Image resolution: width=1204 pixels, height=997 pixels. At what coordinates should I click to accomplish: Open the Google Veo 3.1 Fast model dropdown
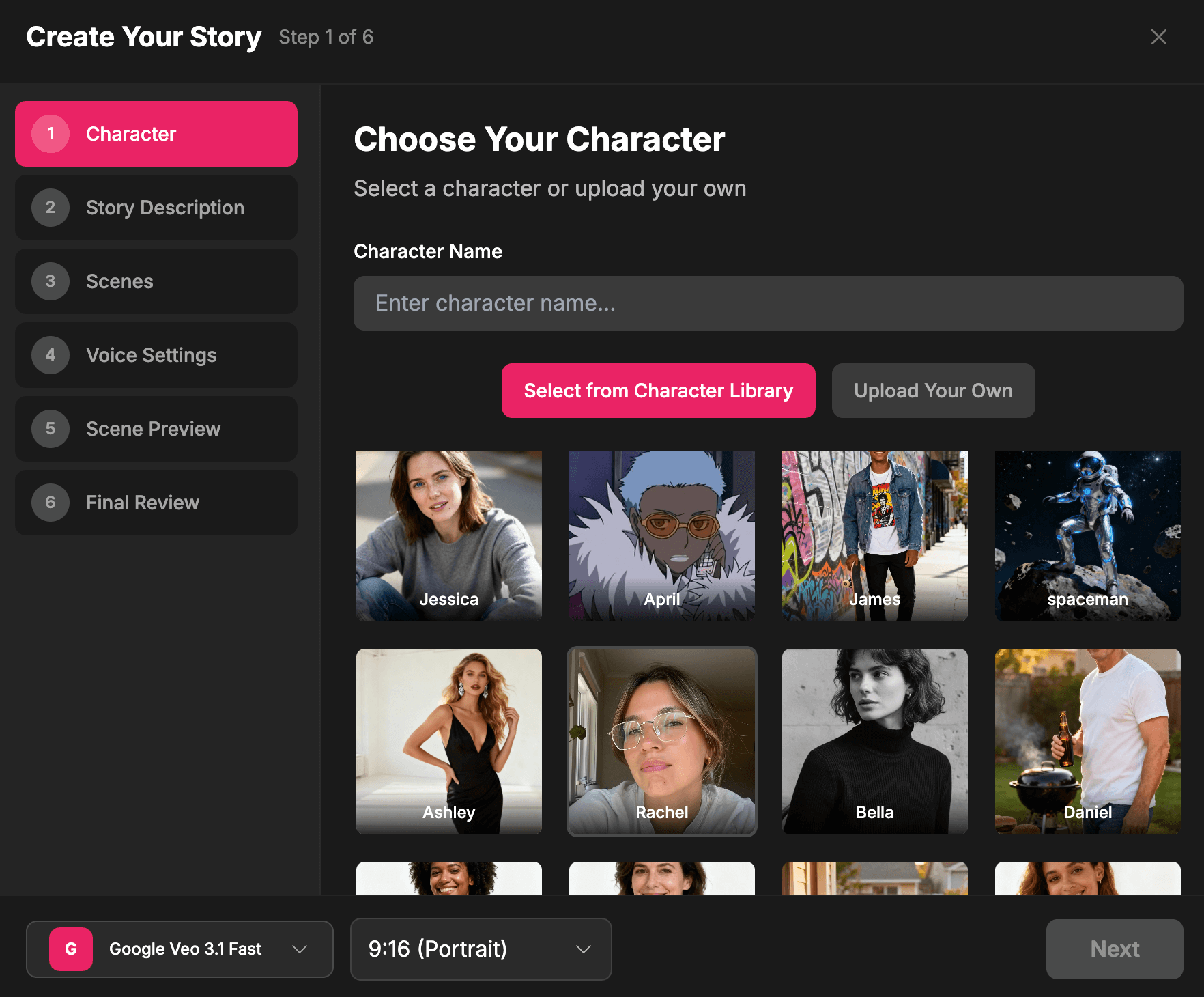180,949
